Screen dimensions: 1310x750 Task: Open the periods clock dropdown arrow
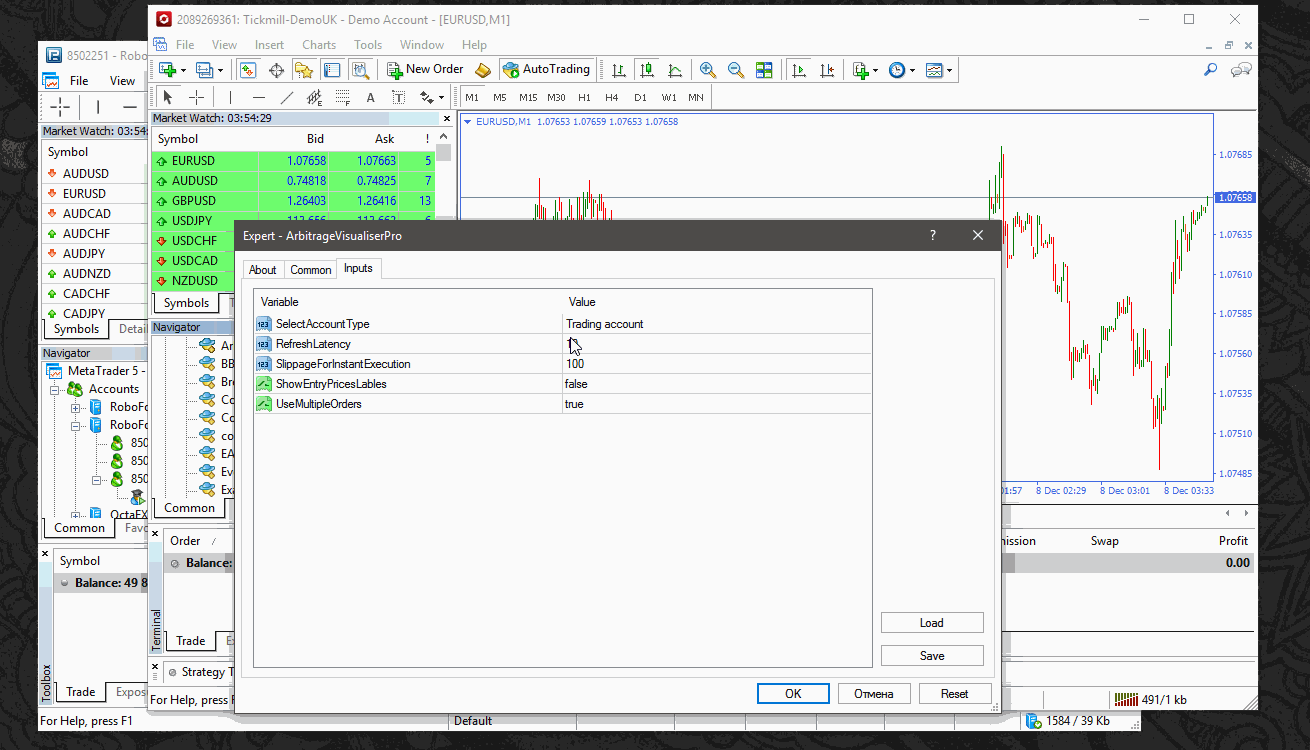(913, 70)
